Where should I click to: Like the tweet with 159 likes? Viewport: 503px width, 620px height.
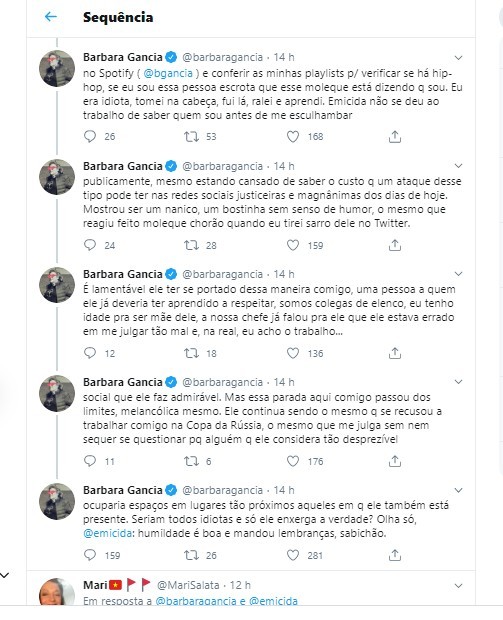point(293,245)
